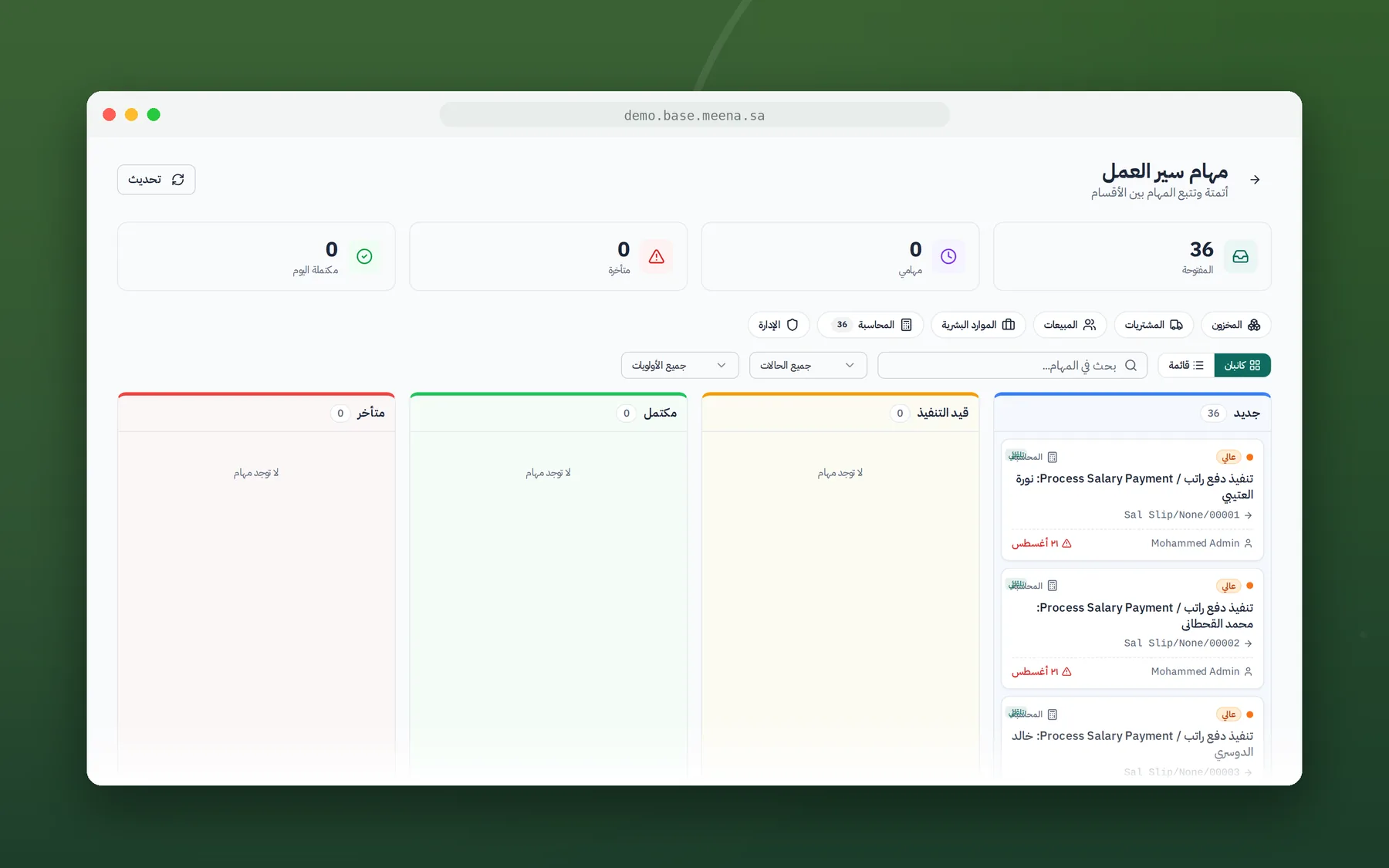Click the مكتمل column header
The height and width of the screenshot is (868, 1389).
click(549, 414)
